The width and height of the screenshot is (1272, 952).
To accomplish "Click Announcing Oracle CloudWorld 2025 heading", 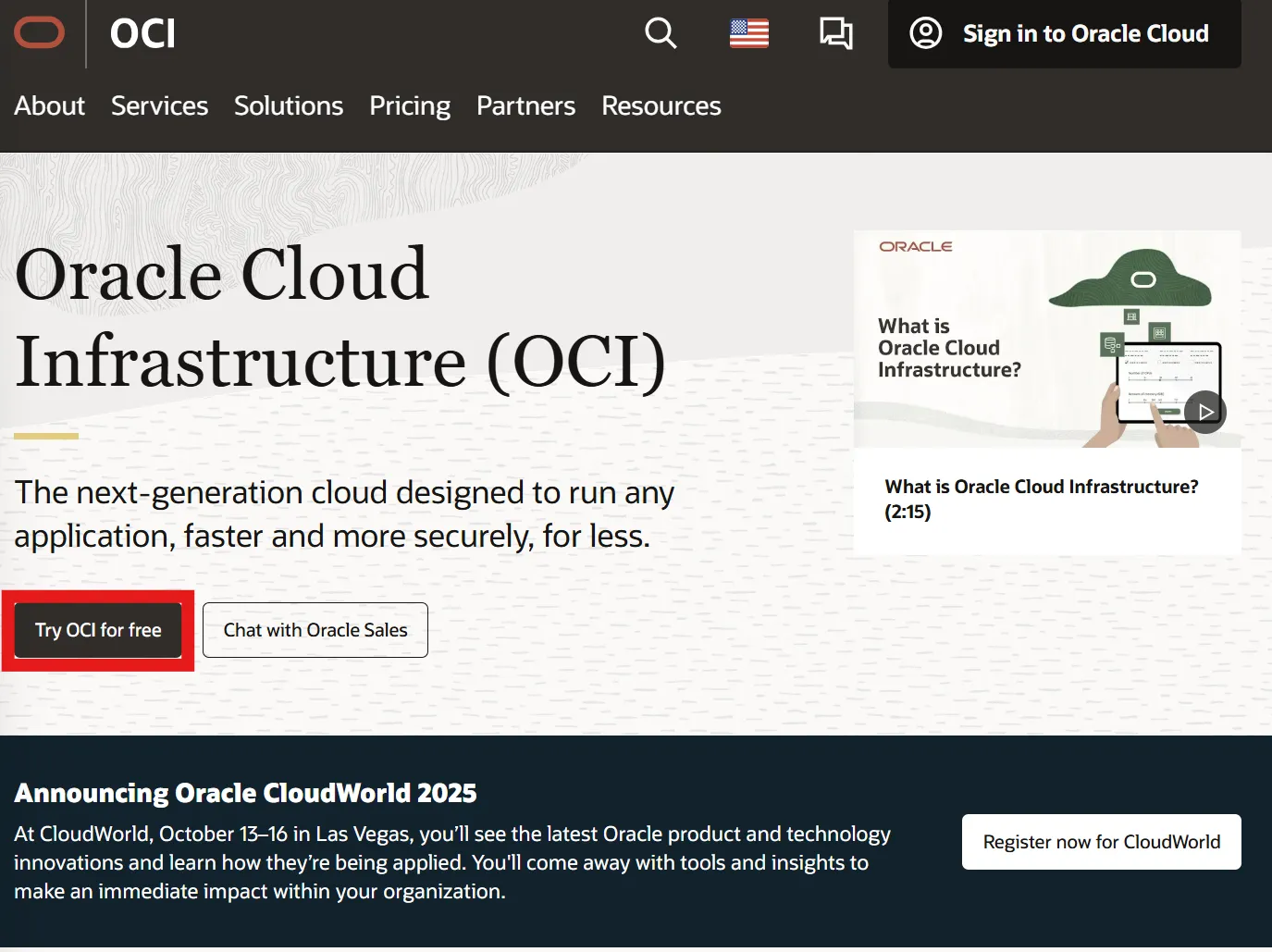I will (245, 793).
